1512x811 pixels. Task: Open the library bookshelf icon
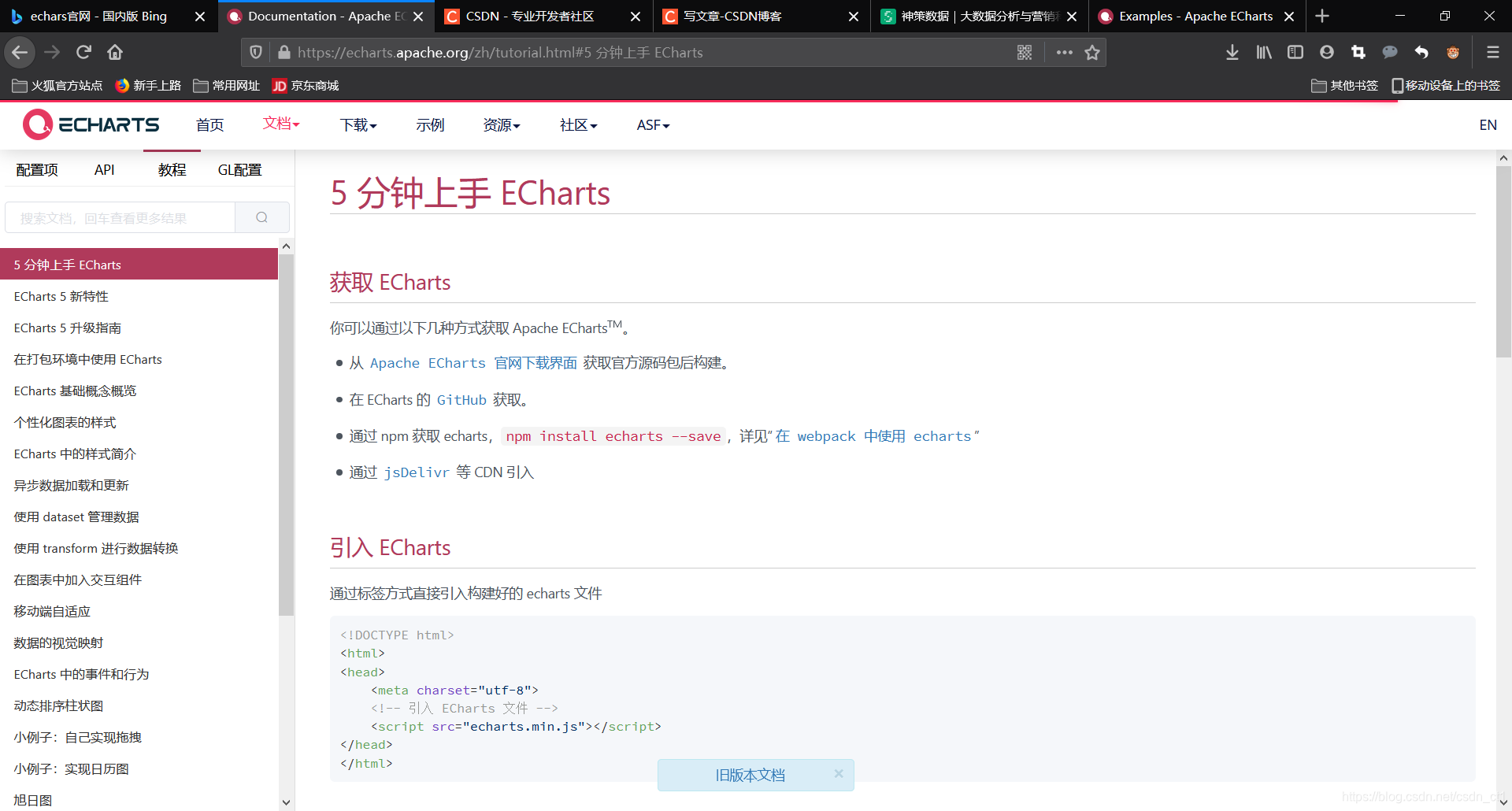tap(1264, 52)
